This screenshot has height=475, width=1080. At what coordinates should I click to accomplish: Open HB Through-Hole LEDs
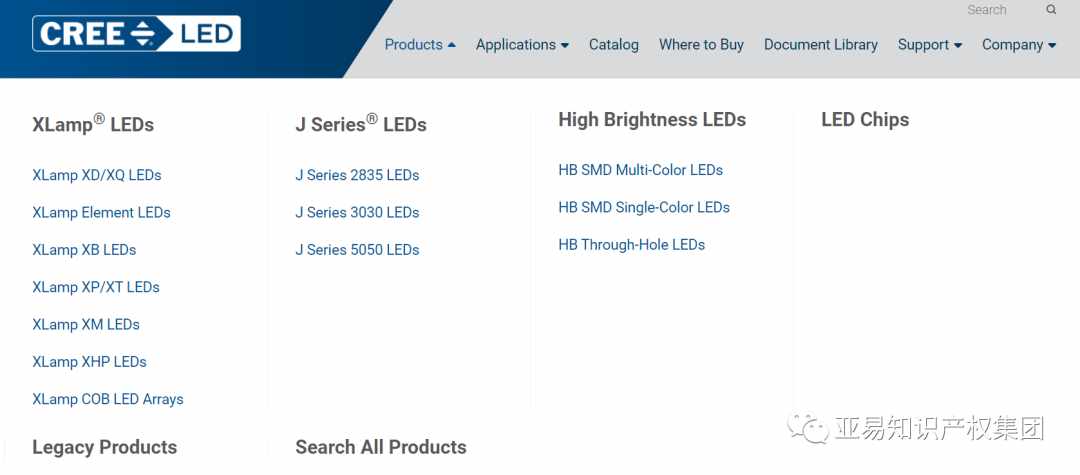[x=632, y=244]
